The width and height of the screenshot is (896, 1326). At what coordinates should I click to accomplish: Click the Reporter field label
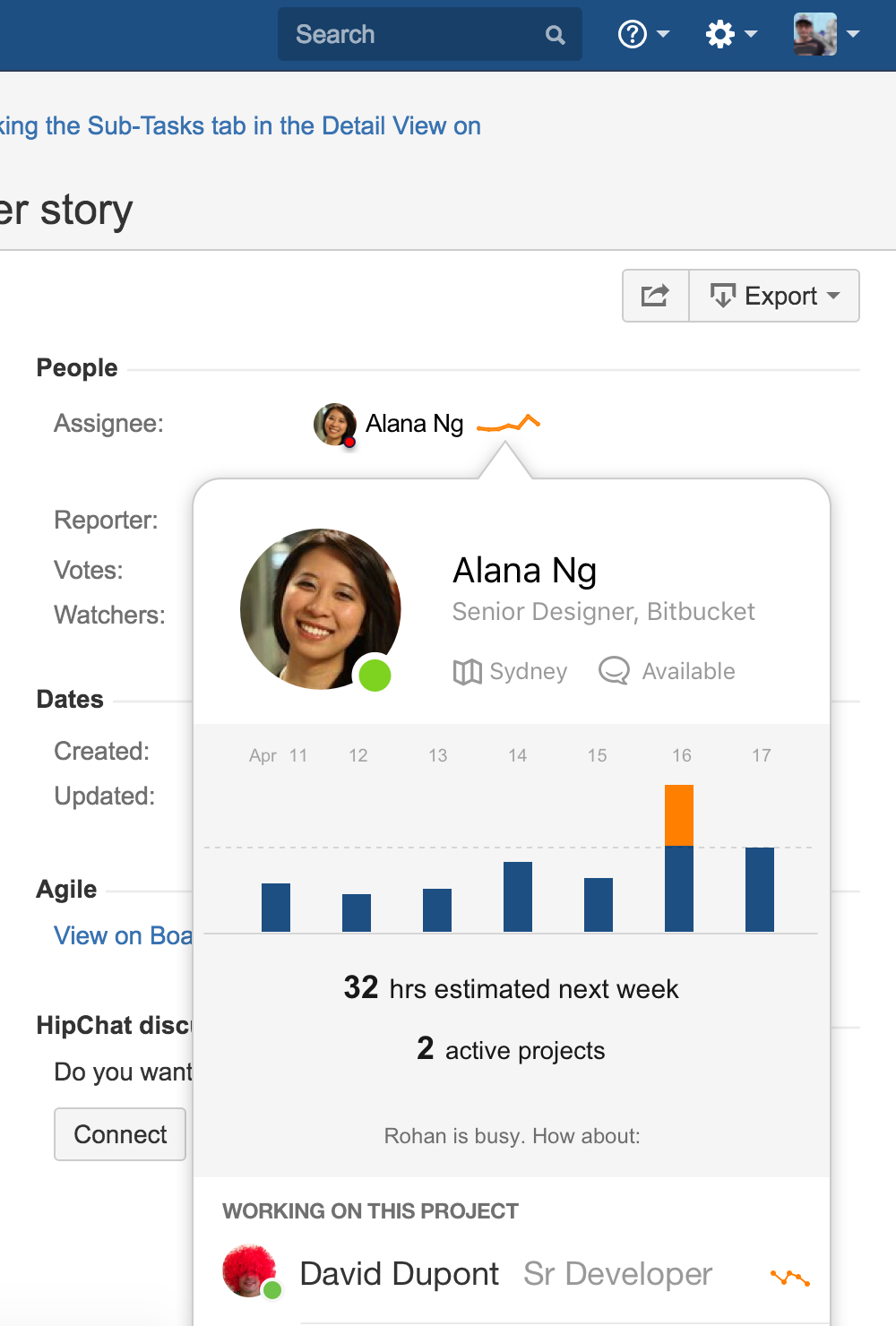(106, 520)
